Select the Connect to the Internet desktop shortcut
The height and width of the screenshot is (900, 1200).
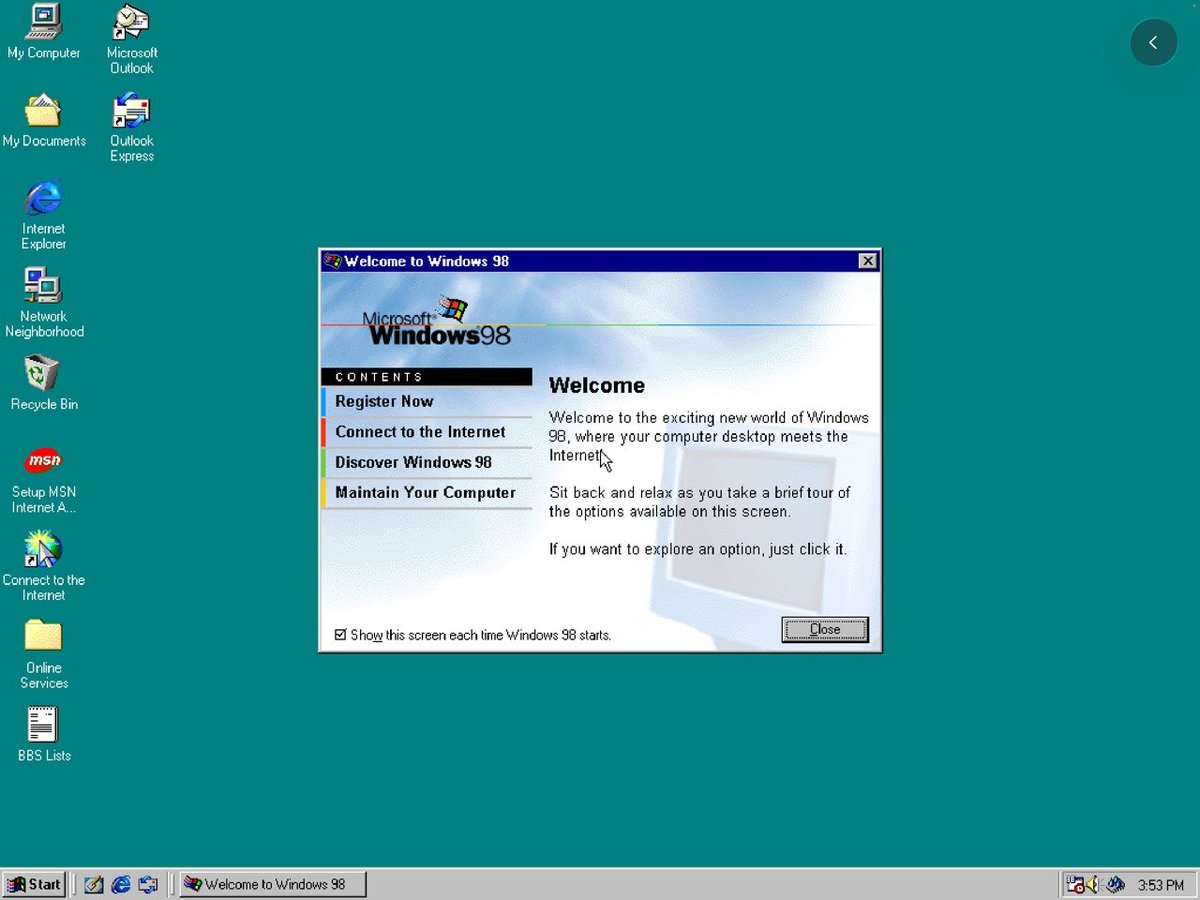click(44, 566)
